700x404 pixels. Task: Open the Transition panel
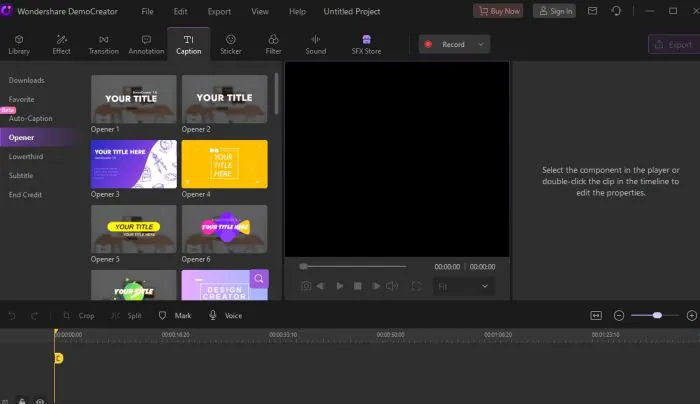point(104,45)
